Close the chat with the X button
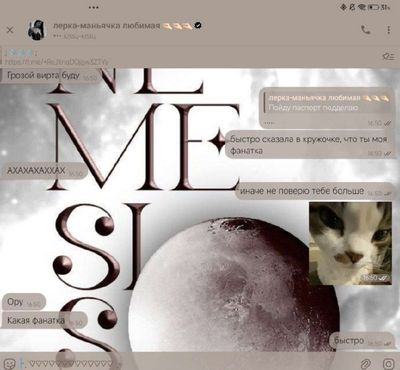The image size is (400, 370). (x=10, y=30)
